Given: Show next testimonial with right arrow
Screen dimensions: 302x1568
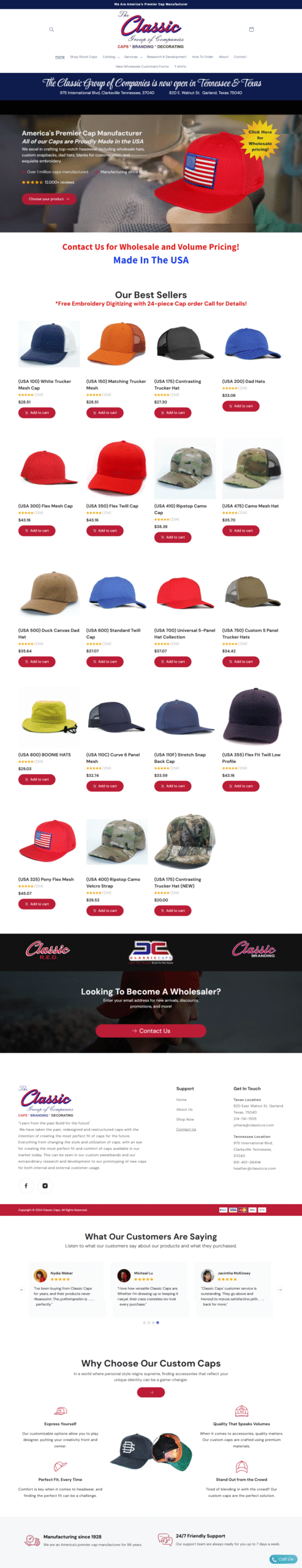Looking at the screenshot, I should tap(281, 1289).
